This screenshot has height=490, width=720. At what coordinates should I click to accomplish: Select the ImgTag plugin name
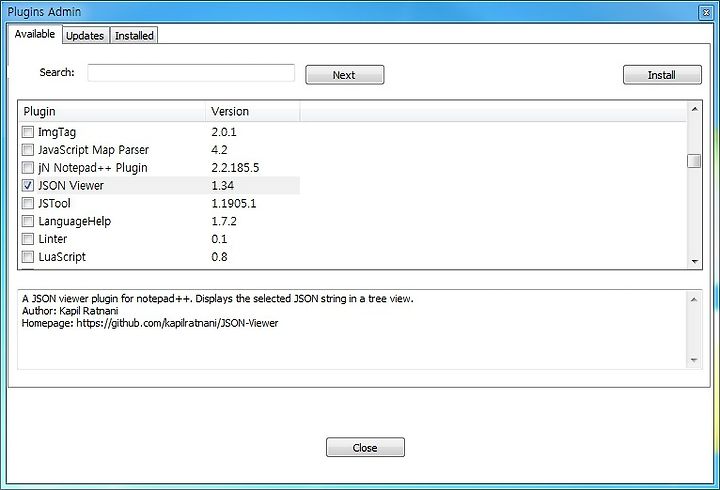[57, 132]
